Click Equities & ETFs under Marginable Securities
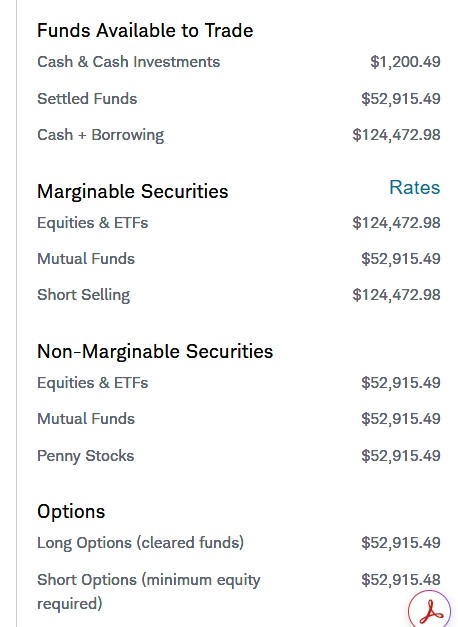 coord(92,223)
